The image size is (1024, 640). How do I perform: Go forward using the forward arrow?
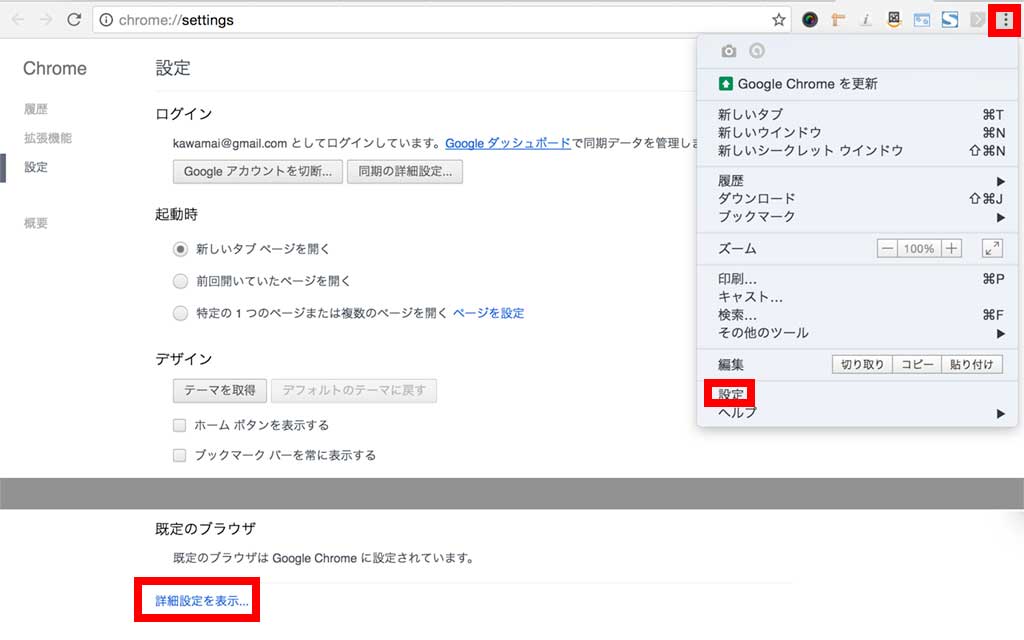pyautogui.click(x=46, y=20)
